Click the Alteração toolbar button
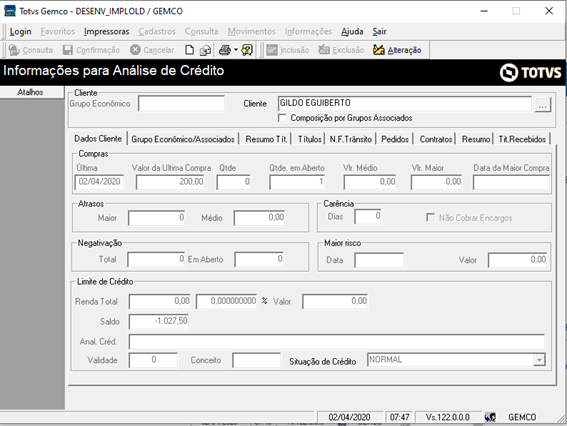567x426 pixels. 397,50
